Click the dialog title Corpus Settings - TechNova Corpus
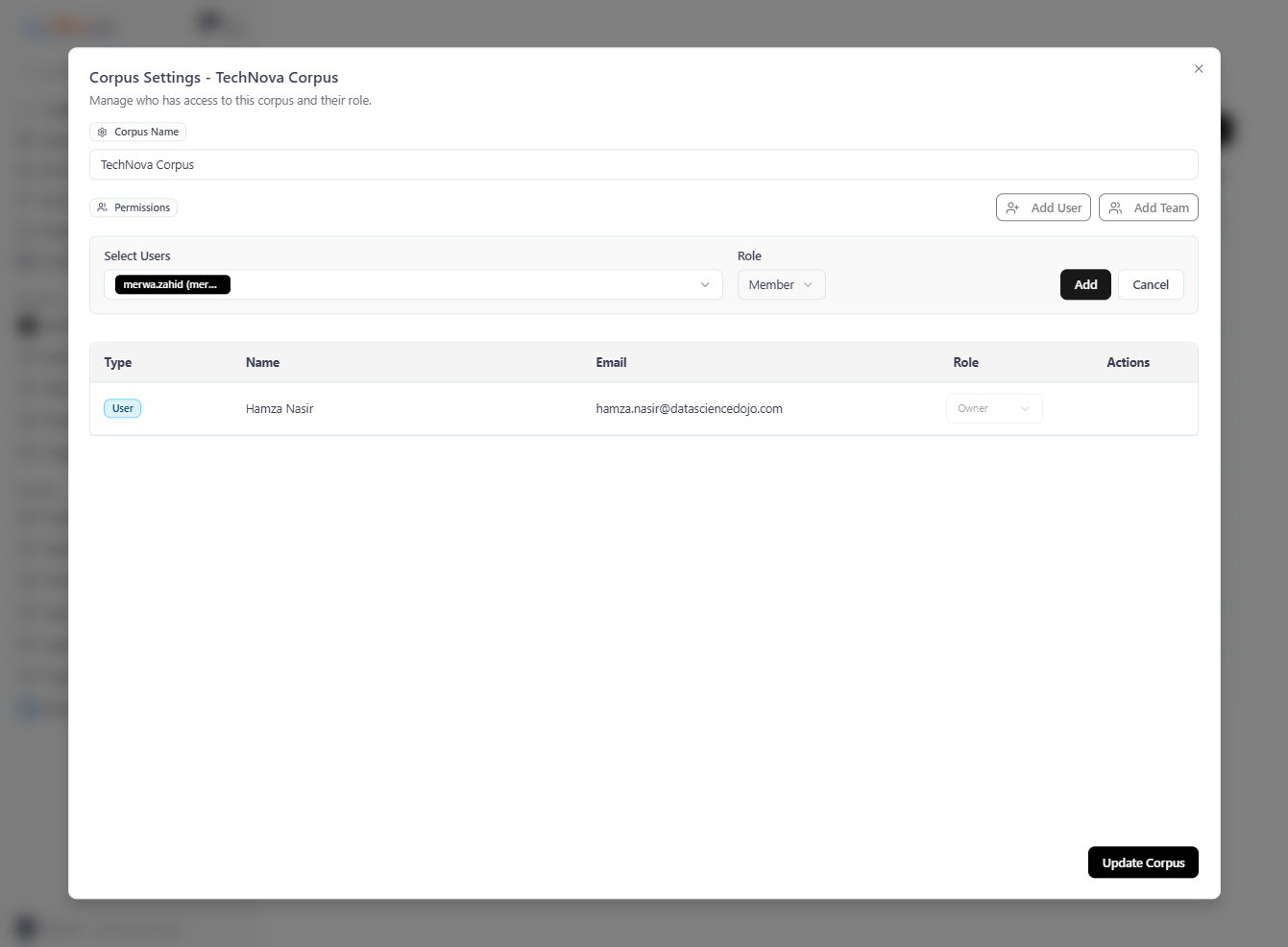Screen dimensions: 1288x947 214,77
